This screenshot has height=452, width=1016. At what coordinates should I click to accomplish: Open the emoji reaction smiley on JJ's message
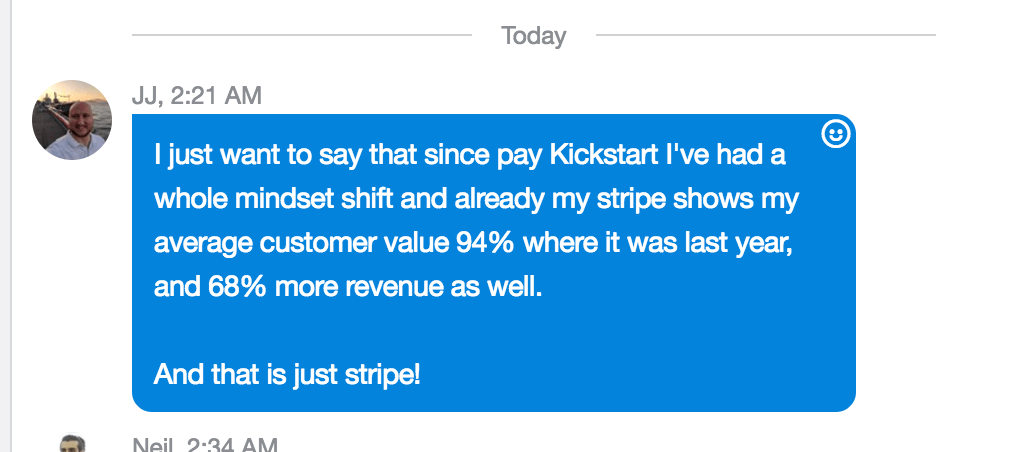pos(835,135)
